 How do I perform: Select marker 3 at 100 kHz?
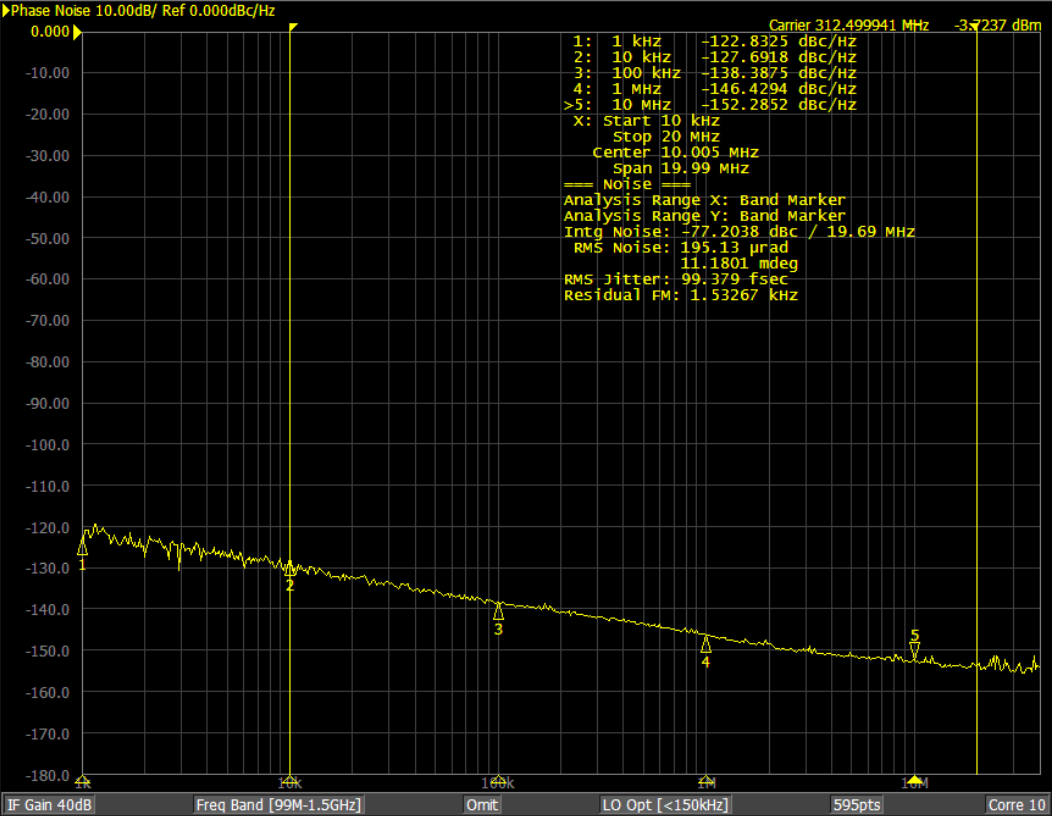coord(498,611)
